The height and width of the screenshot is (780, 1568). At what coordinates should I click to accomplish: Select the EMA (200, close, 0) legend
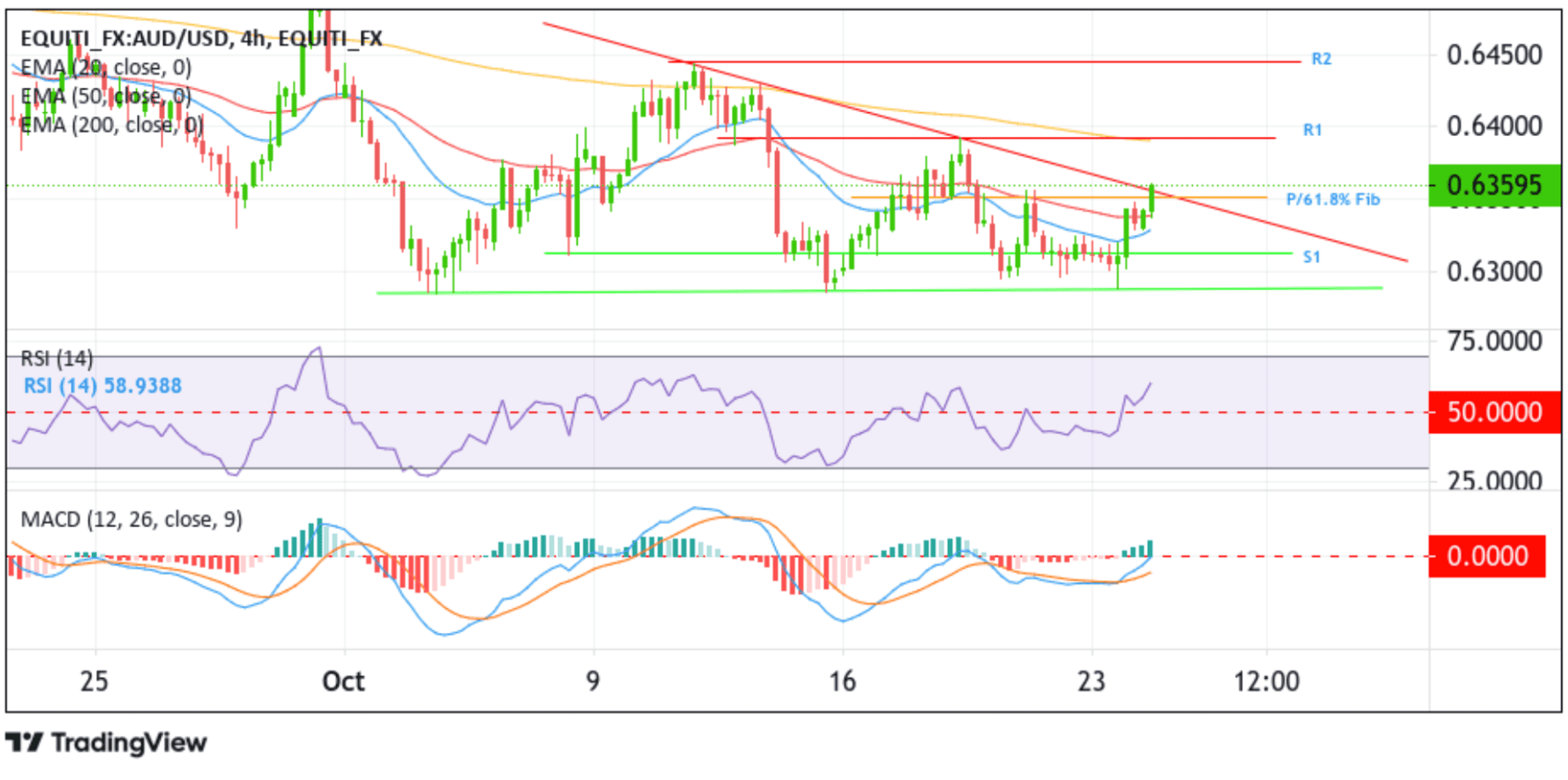point(111,125)
